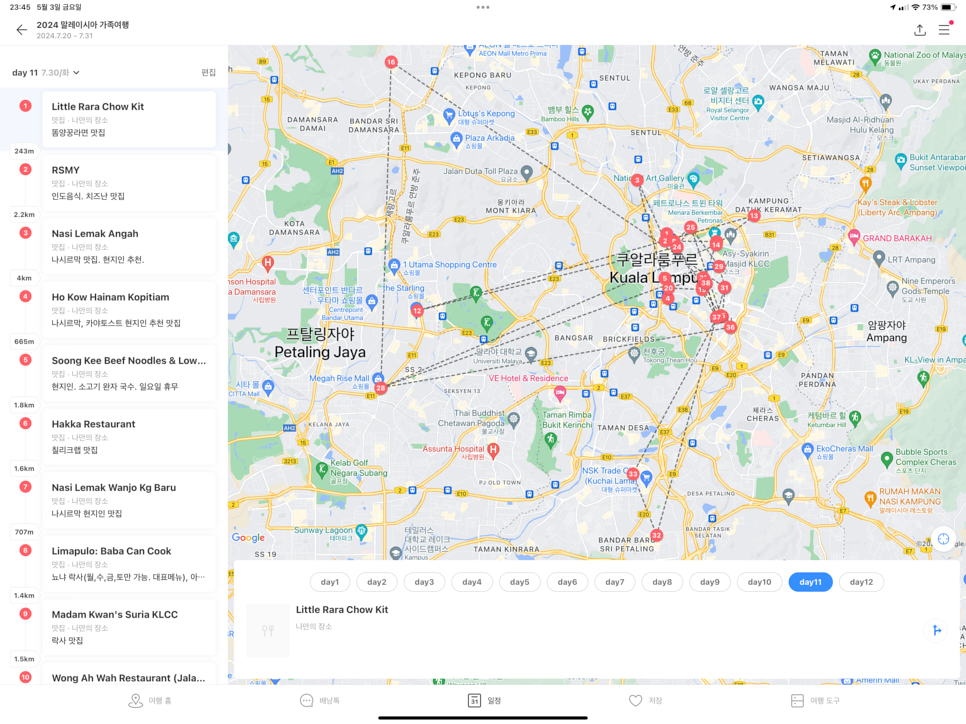Tap Plaza Arkadia map pin
The width and height of the screenshot is (966, 724).
[x=456, y=139]
